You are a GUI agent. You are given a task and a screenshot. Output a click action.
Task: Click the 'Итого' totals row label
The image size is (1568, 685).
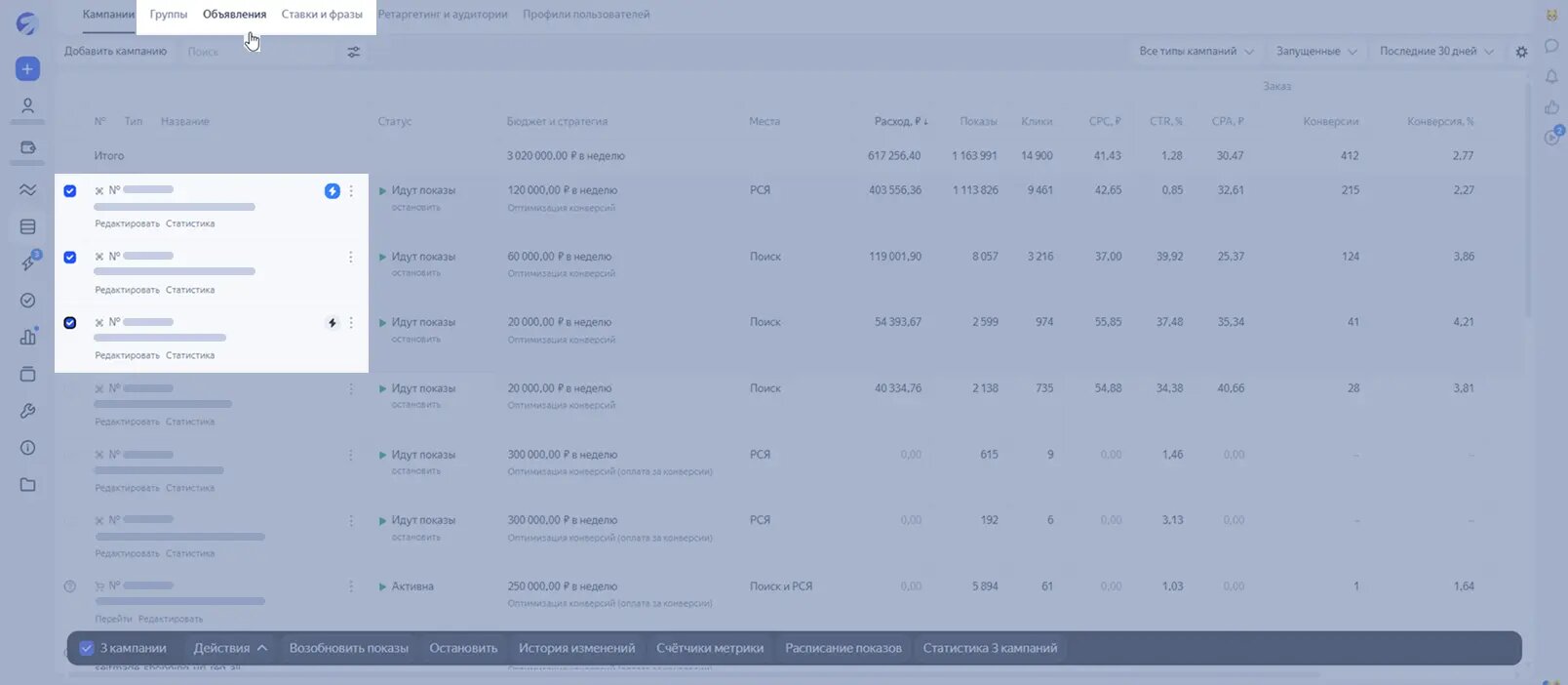click(x=109, y=156)
